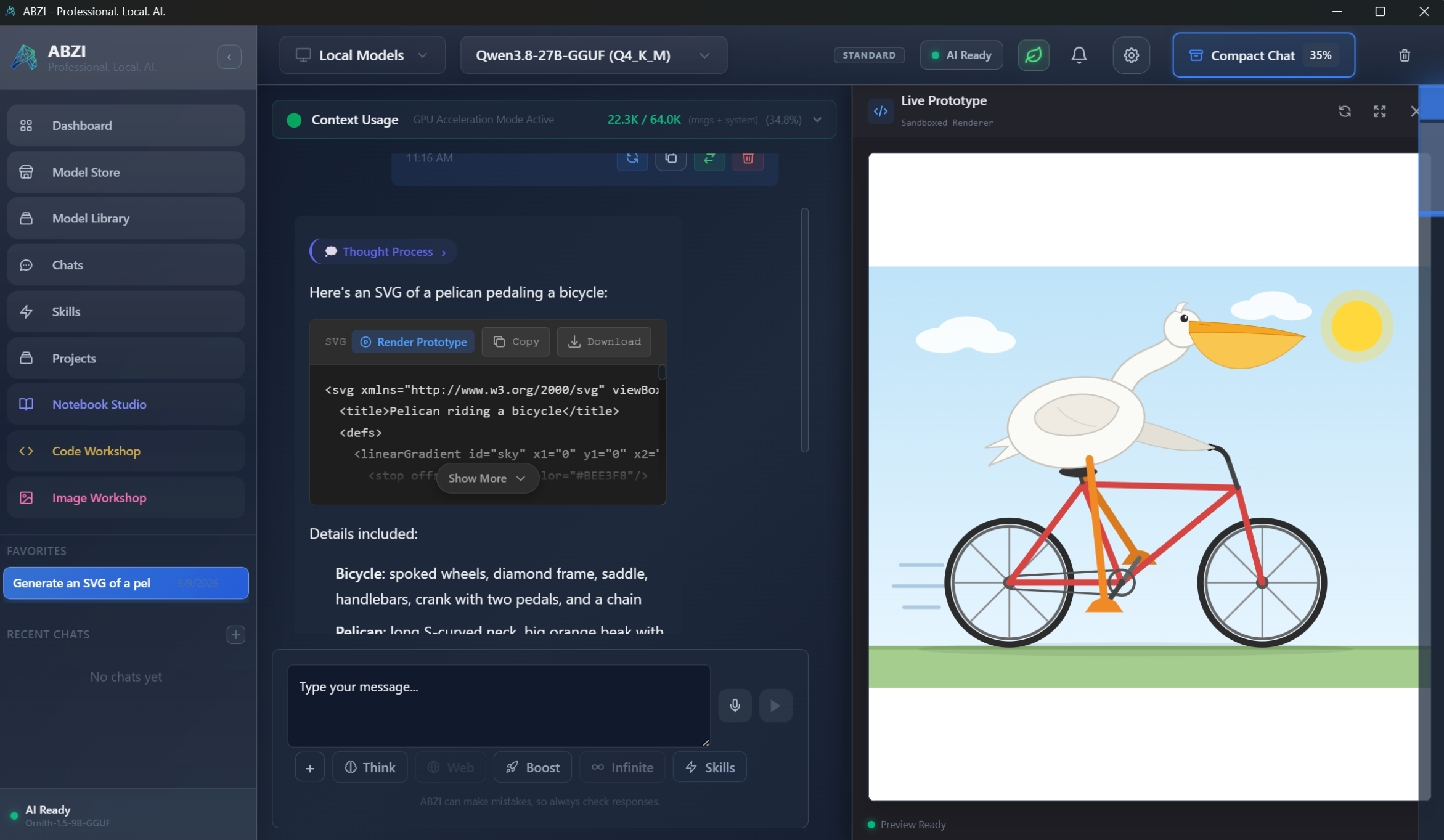Send message with the play arrow button
Viewport: 1444px width, 840px height.
coord(776,706)
